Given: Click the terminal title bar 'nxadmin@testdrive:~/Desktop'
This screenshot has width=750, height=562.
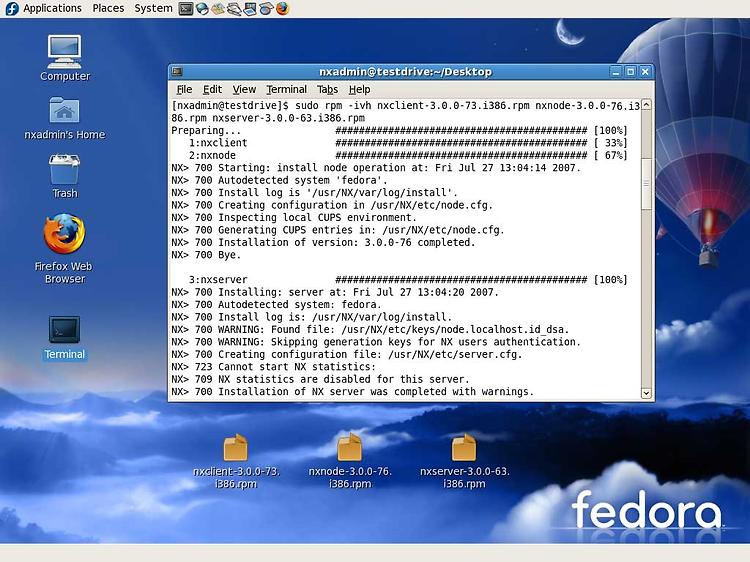Looking at the screenshot, I should pyautogui.click(x=405, y=72).
